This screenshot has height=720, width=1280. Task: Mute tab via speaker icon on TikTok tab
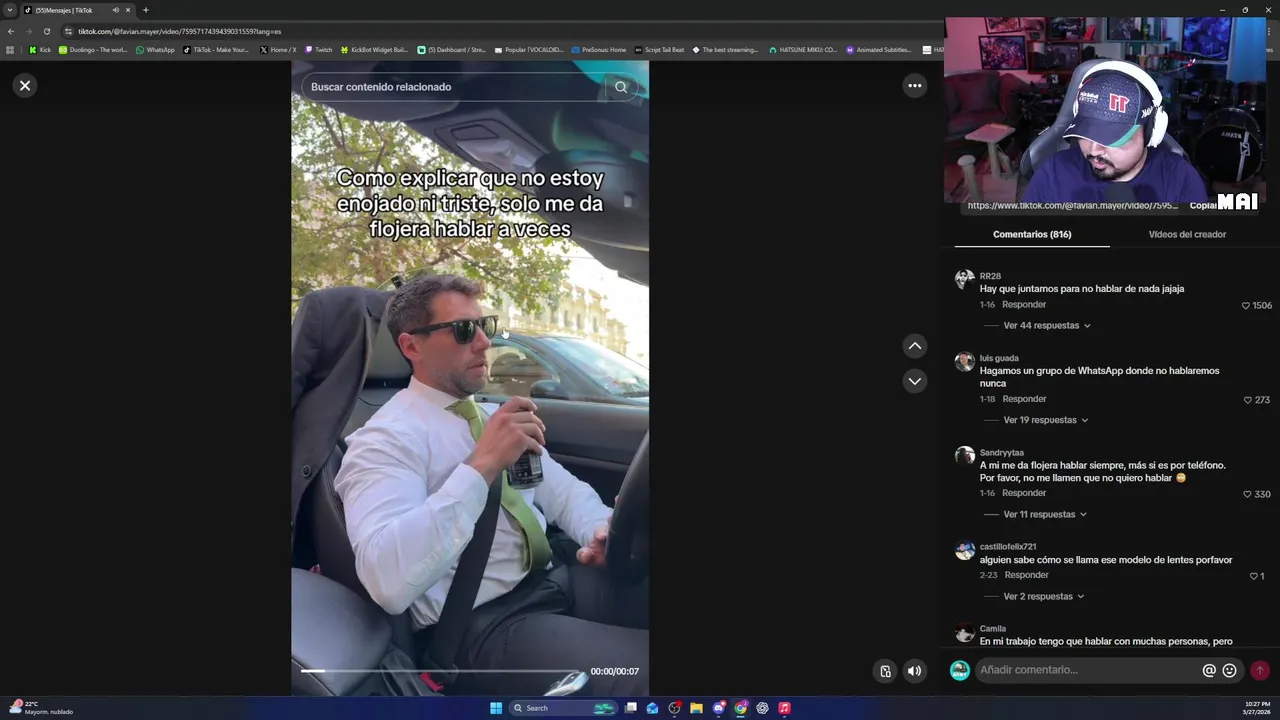[116, 10]
